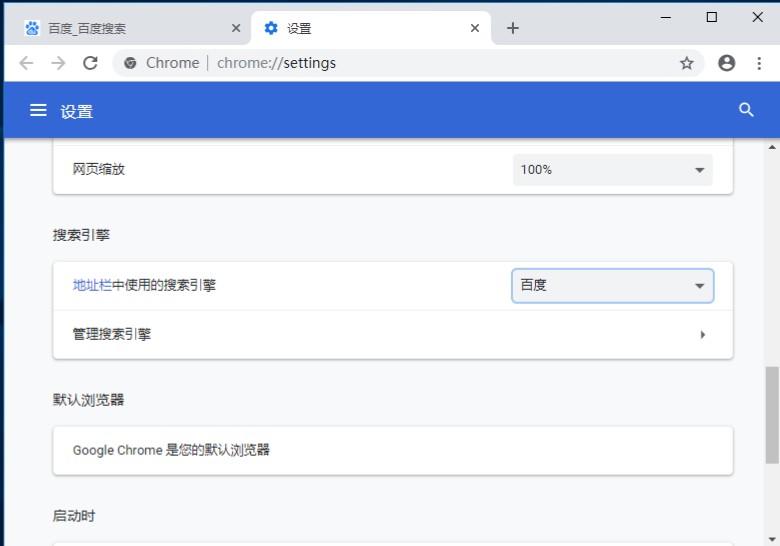Viewport: 780px width, 546px height.
Task: Open the 网页缩放 100% dropdown
Action: [x=612, y=170]
